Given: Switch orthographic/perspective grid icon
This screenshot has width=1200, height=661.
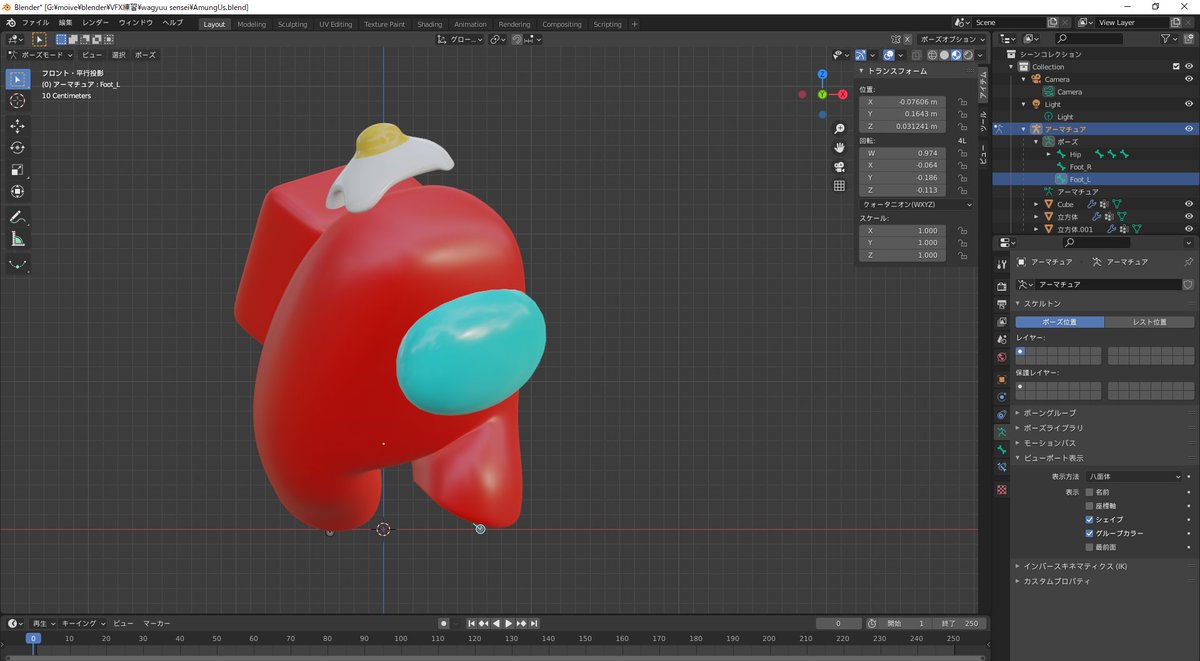Looking at the screenshot, I should point(840,185).
